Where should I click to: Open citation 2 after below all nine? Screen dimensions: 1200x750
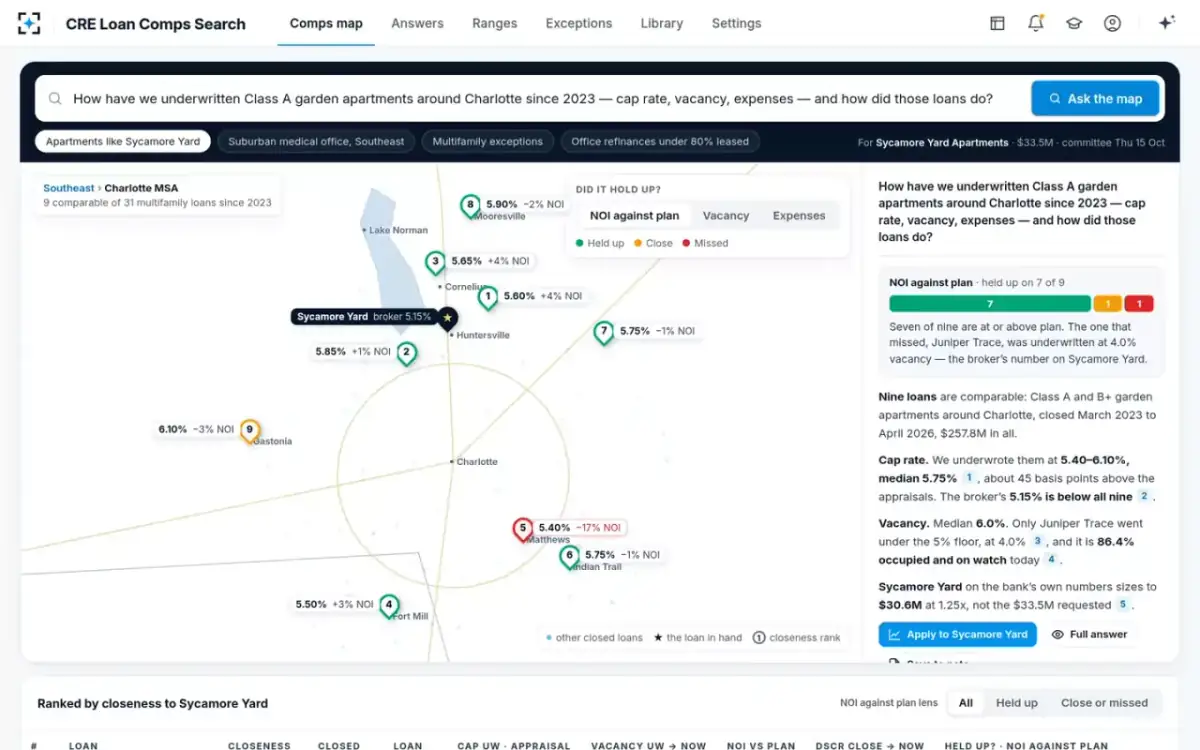pyautogui.click(x=1144, y=496)
